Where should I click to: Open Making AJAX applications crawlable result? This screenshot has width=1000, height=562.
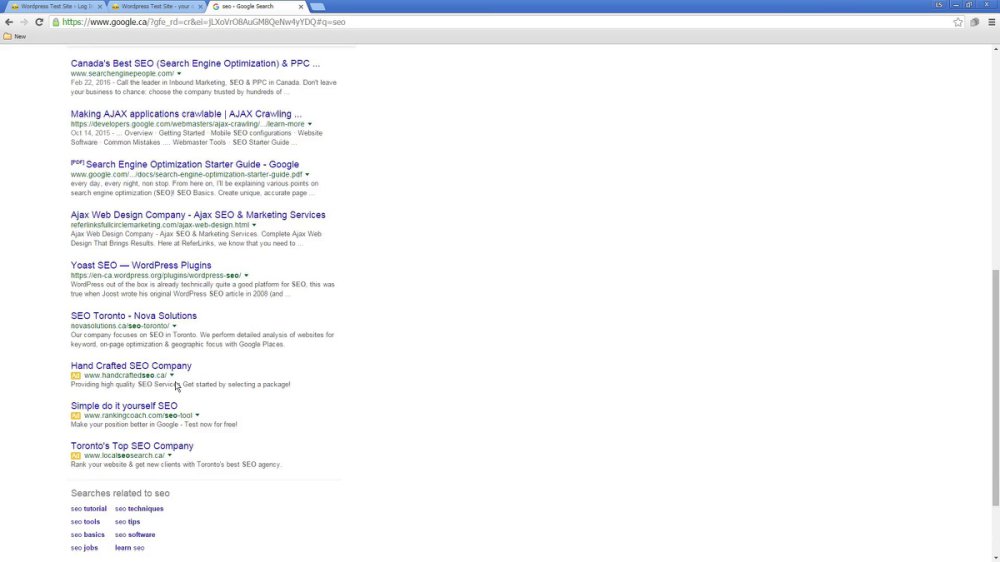186,114
